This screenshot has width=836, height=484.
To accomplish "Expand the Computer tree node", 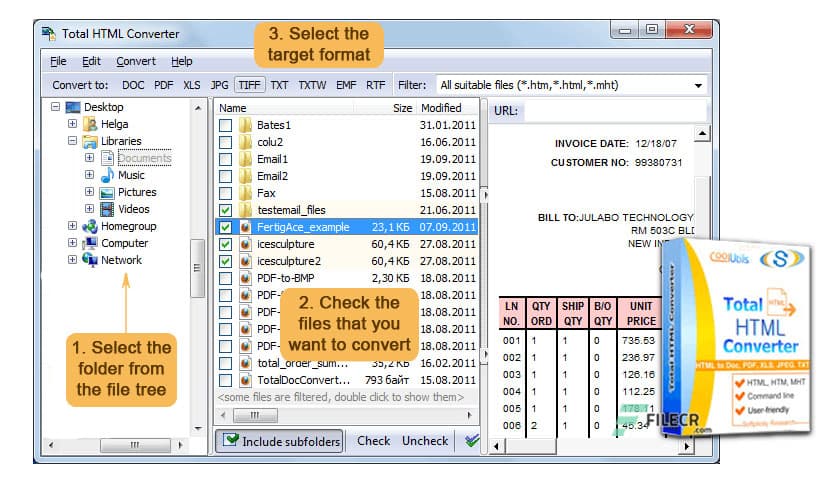I will 73,243.
